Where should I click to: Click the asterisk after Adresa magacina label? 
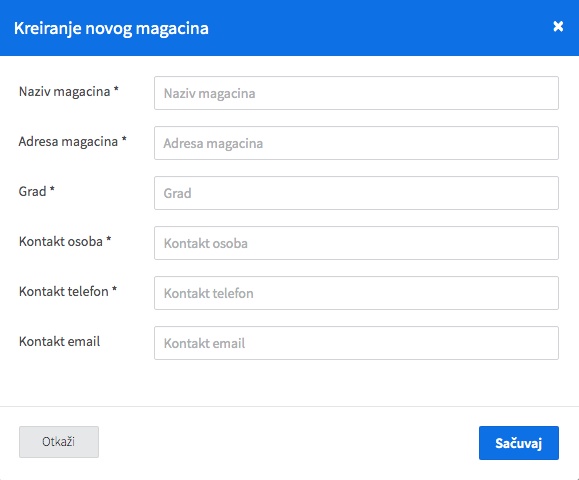tap(124, 139)
